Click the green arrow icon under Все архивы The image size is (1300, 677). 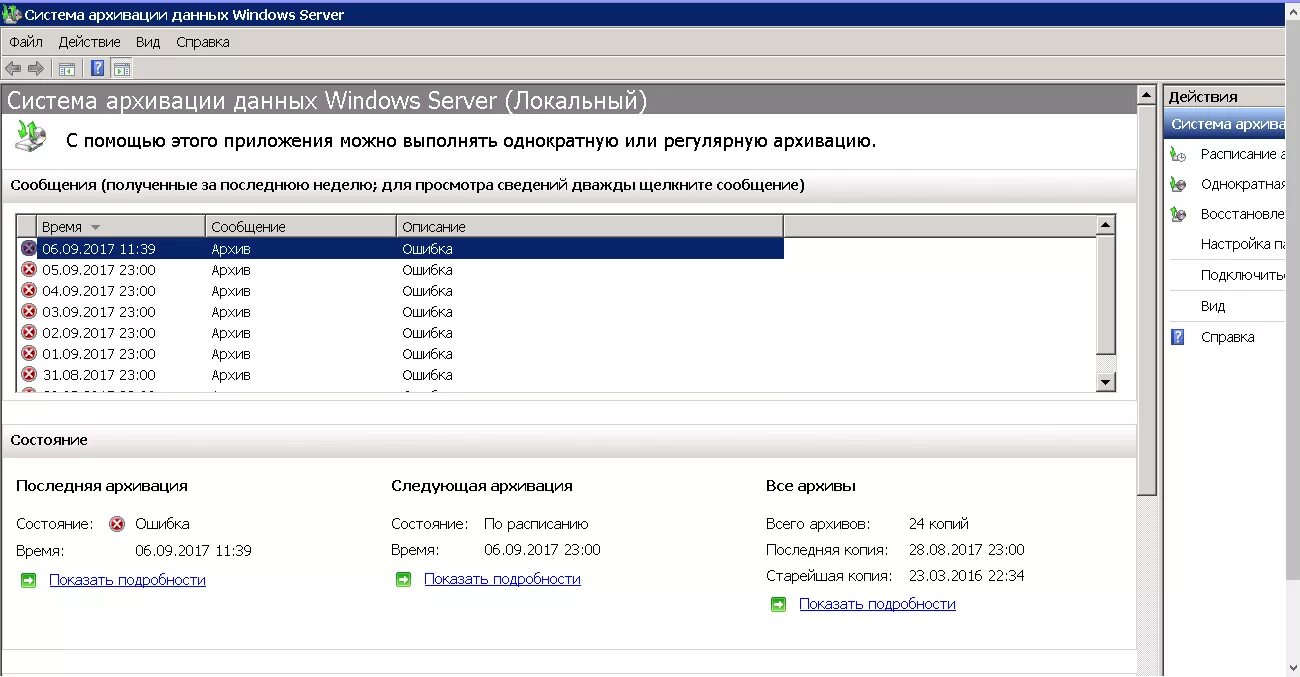[778, 604]
